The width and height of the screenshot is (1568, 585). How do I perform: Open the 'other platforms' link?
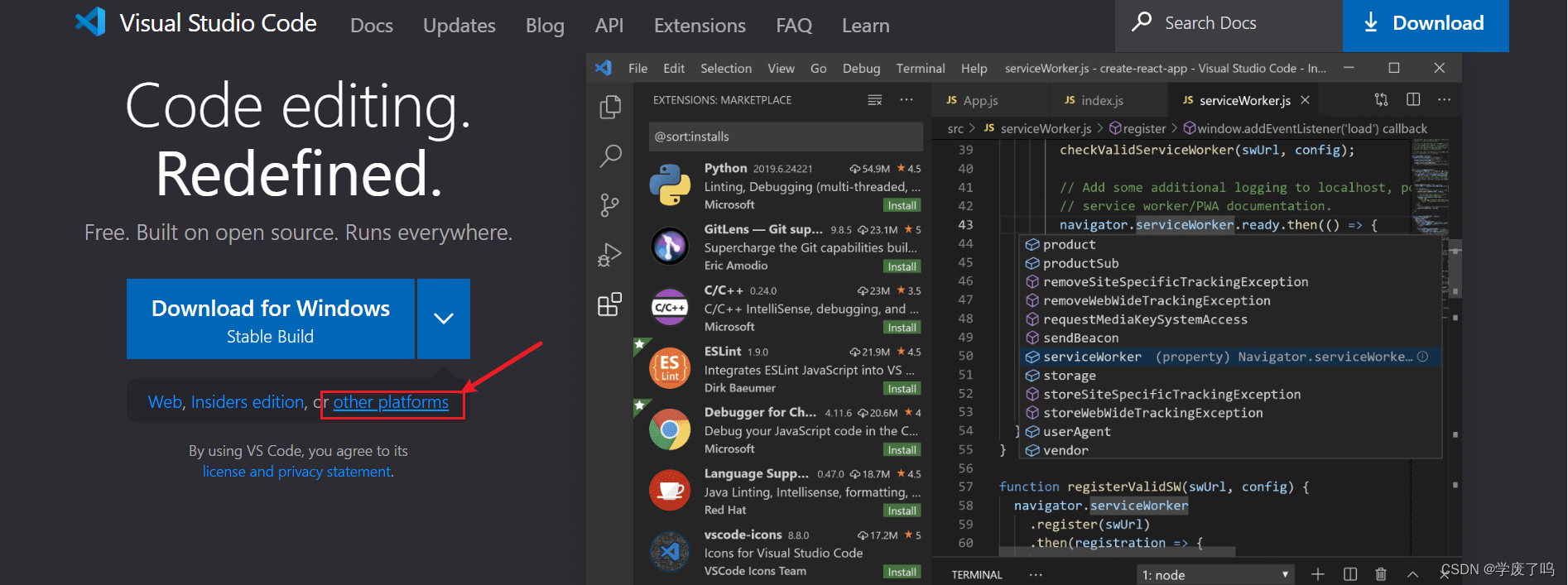pyautogui.click(x=391, y=402)
